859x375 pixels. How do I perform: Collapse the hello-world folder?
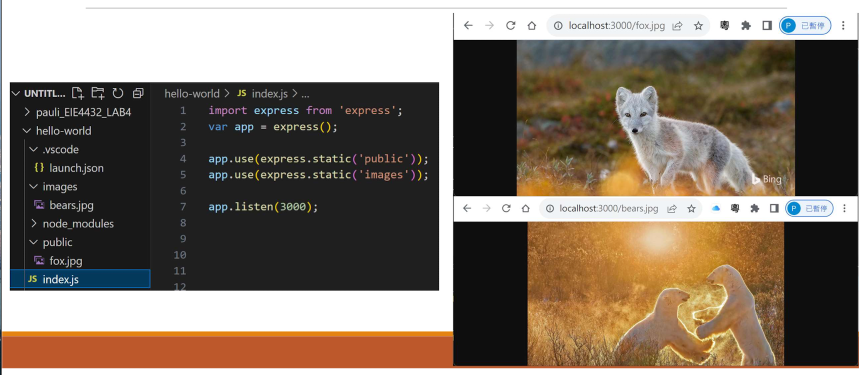[58, 131]
